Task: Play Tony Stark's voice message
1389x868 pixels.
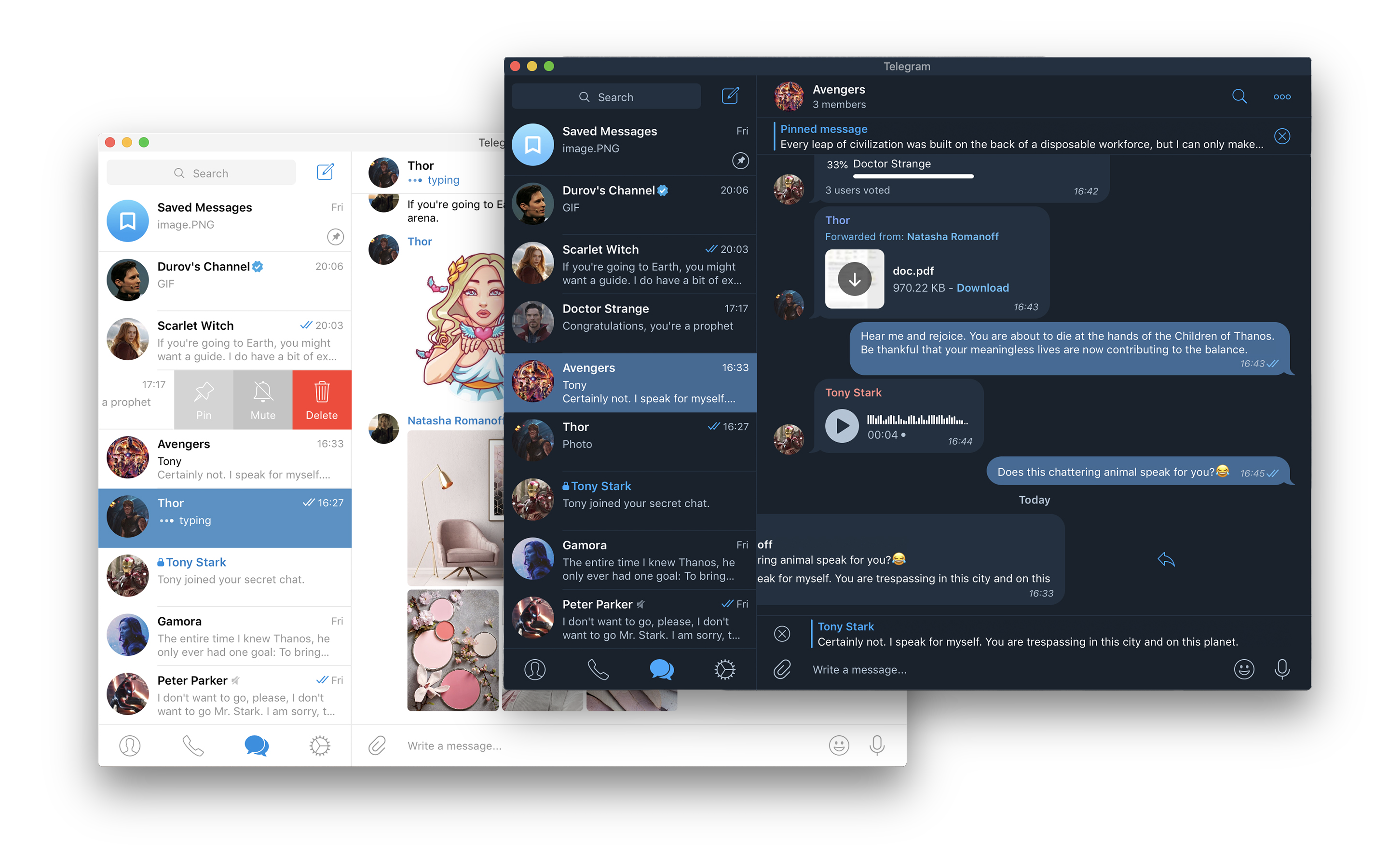Action: coord(843,424)
